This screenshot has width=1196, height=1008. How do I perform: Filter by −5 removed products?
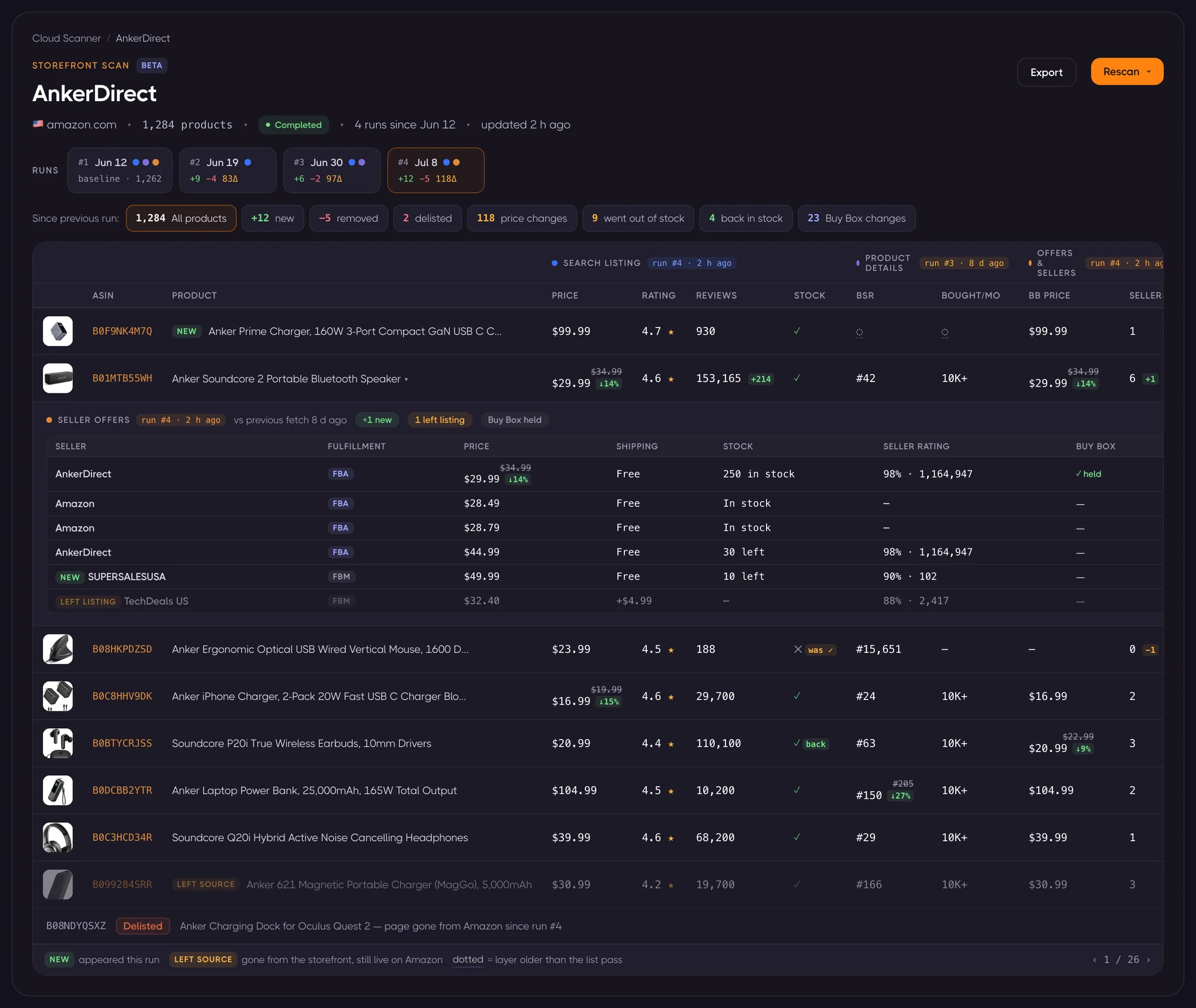click(349, 218)
